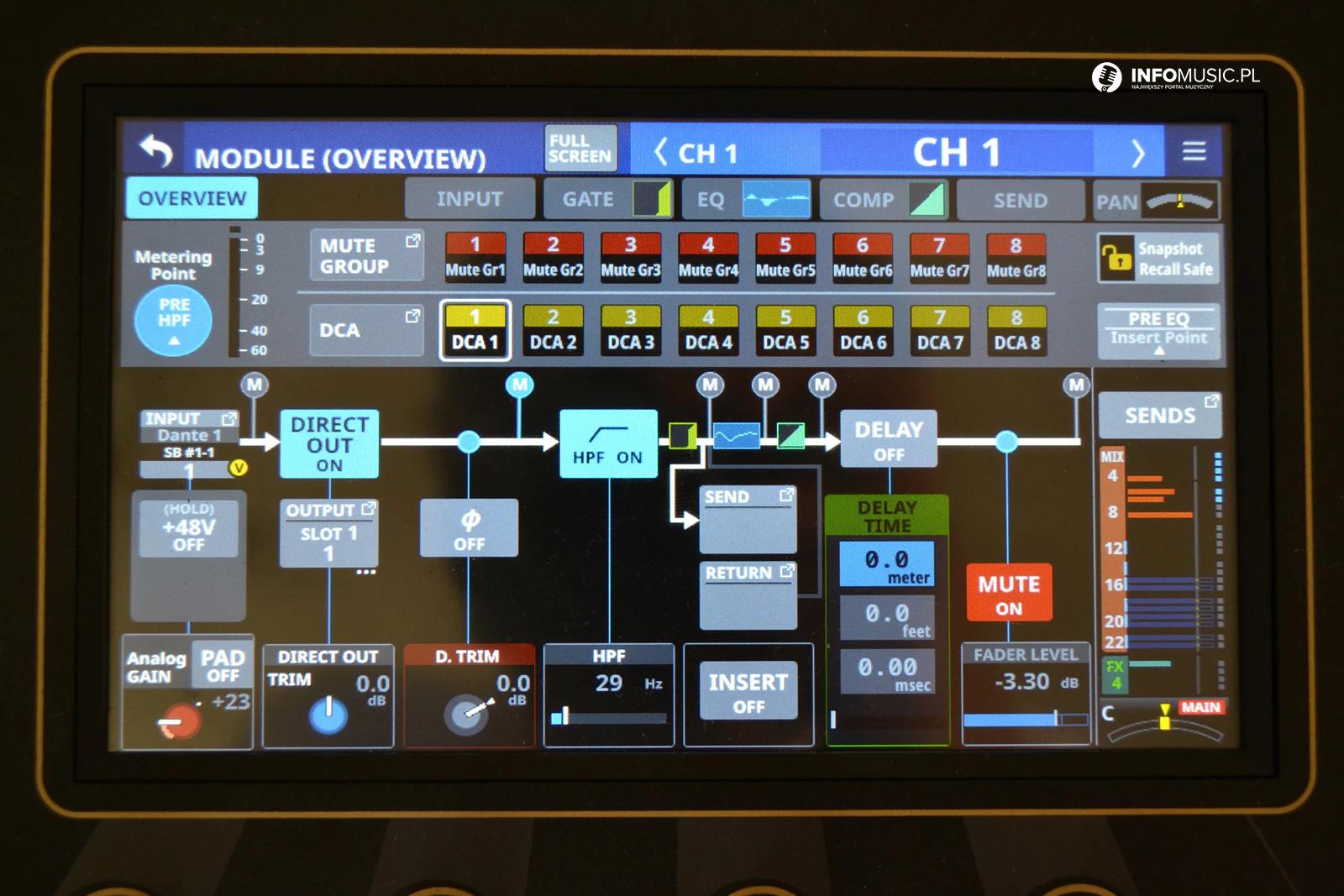Image resolution: width=1344 pixels, height=896 pixels.
Task: Select the Analog GAIN knob
Action: click(179, 721)
